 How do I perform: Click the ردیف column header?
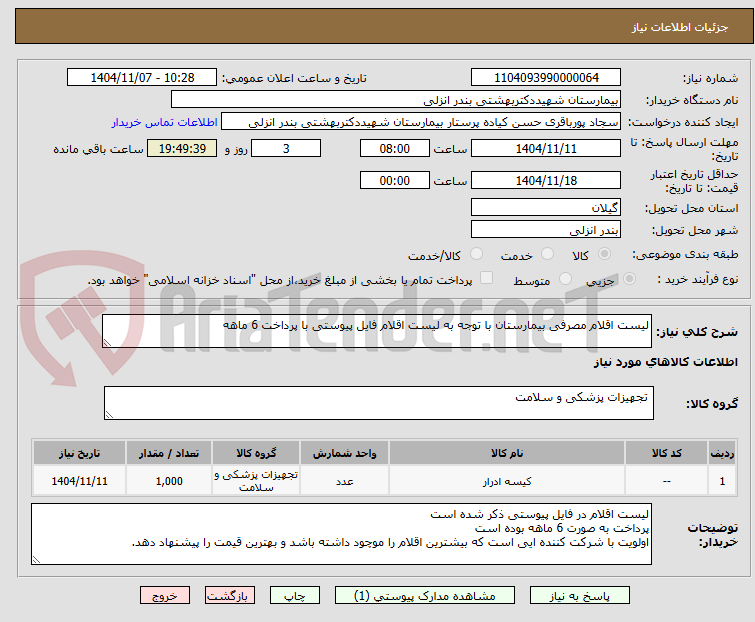click(722, 453)
